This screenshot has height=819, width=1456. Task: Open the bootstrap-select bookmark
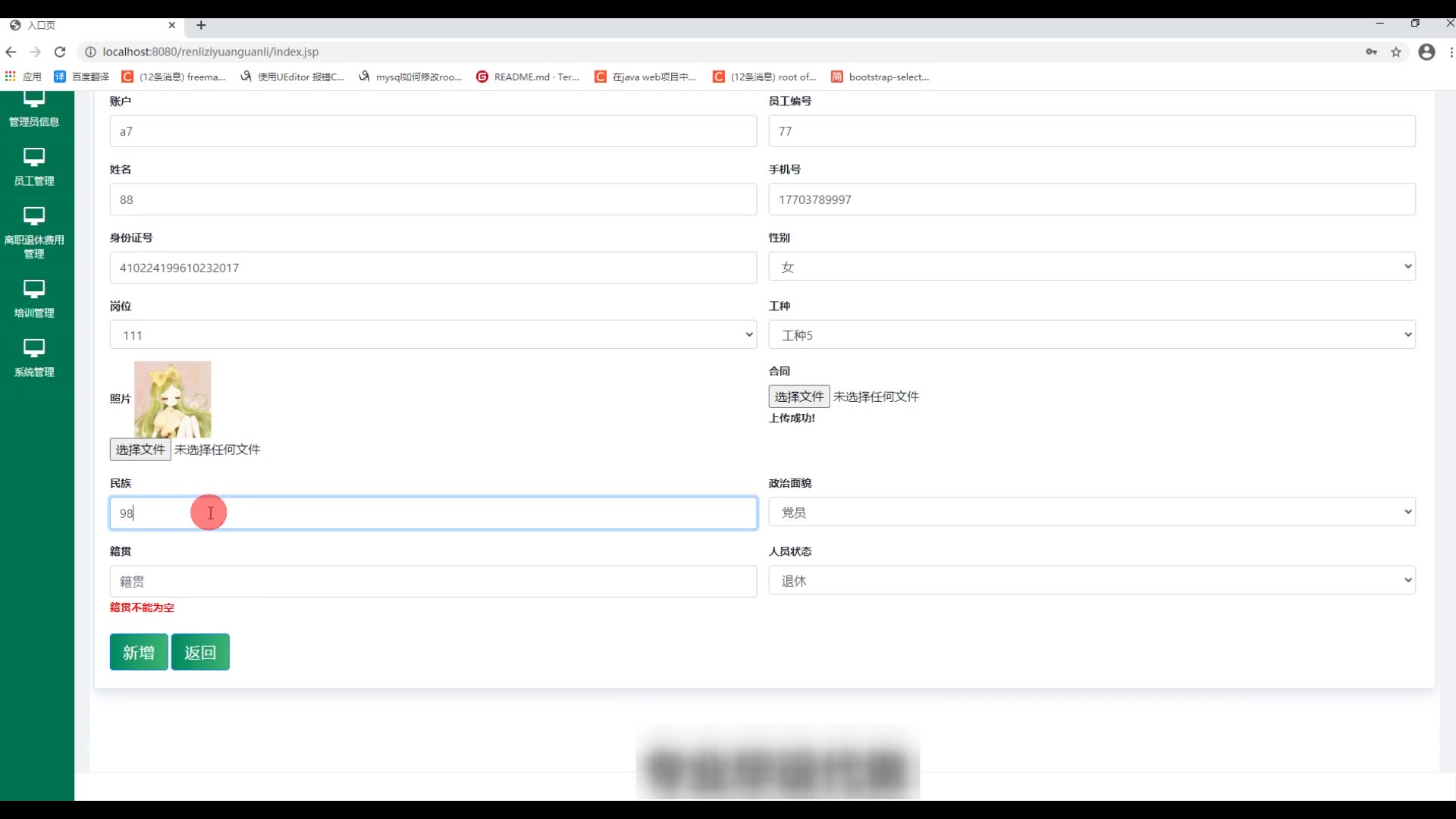880,77
